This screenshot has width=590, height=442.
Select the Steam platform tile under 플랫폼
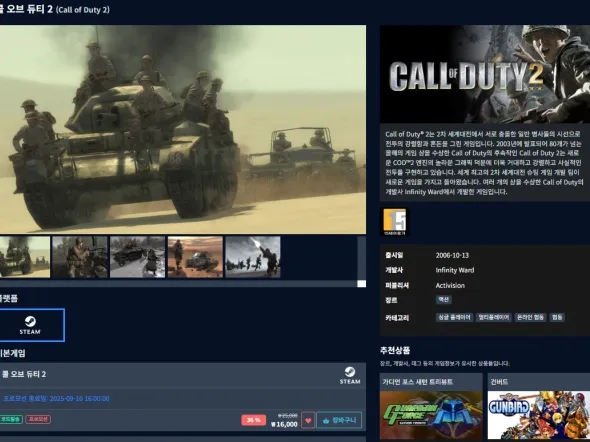[x=31, y=325]
